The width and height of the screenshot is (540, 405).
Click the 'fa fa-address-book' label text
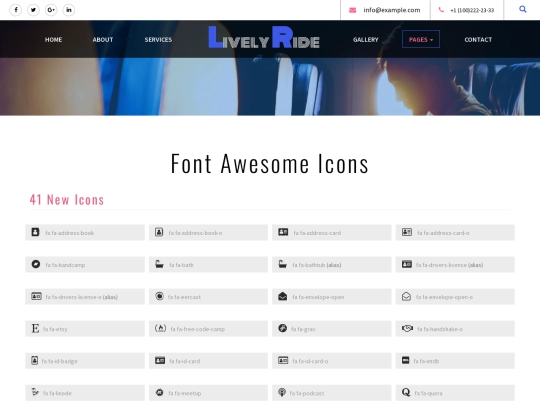(x=70, y=233)
